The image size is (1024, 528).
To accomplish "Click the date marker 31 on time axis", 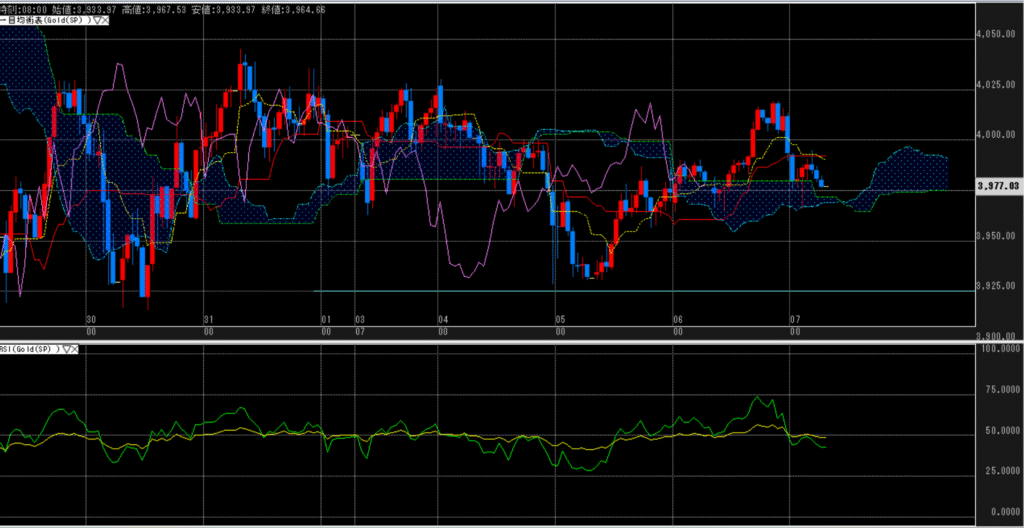I will pyautogui.click(x=208, y=320).
